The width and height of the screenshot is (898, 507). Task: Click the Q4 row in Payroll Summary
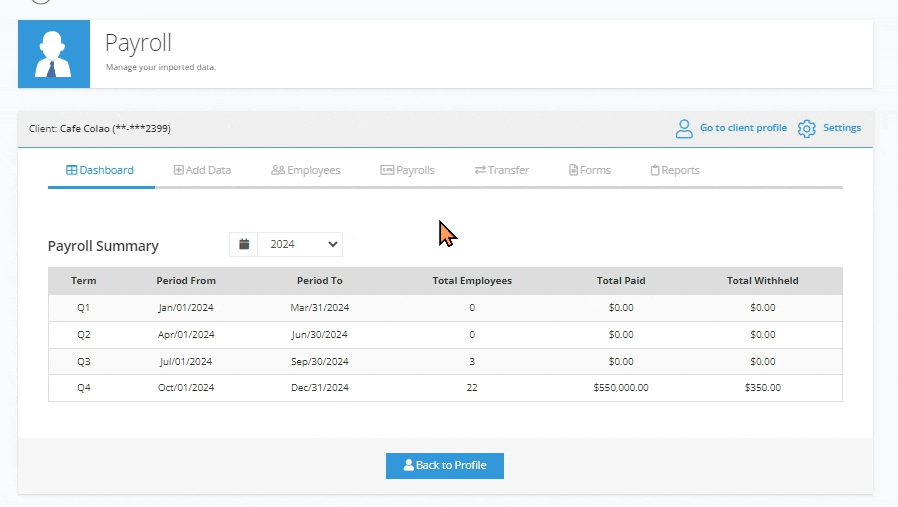coord(445,388)
